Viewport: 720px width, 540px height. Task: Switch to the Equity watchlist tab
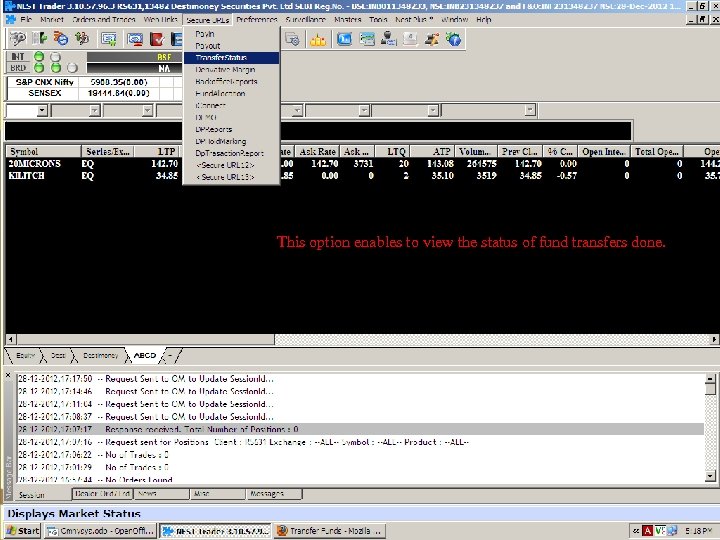(x=25, y=356)
